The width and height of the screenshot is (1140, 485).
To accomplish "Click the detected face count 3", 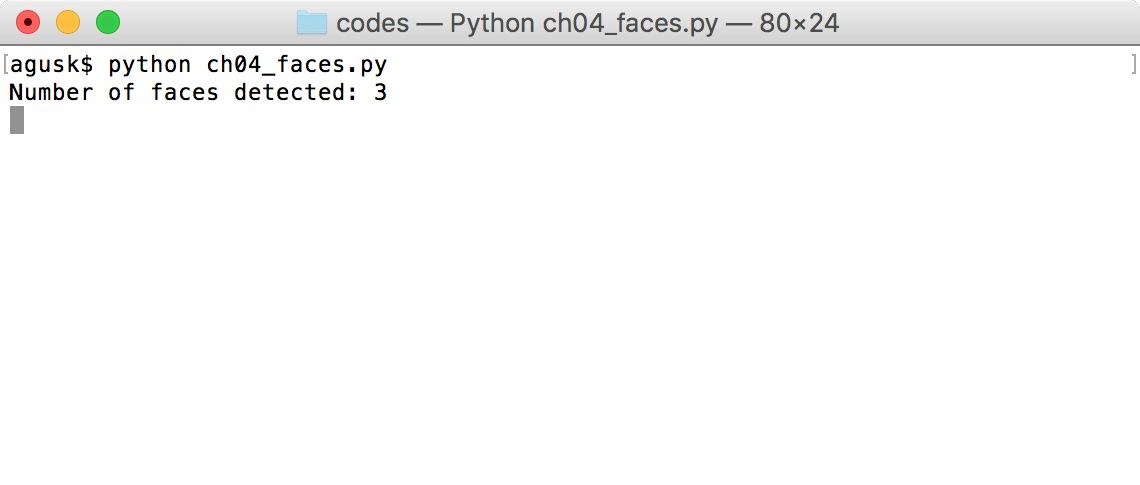I will (380, 93).
